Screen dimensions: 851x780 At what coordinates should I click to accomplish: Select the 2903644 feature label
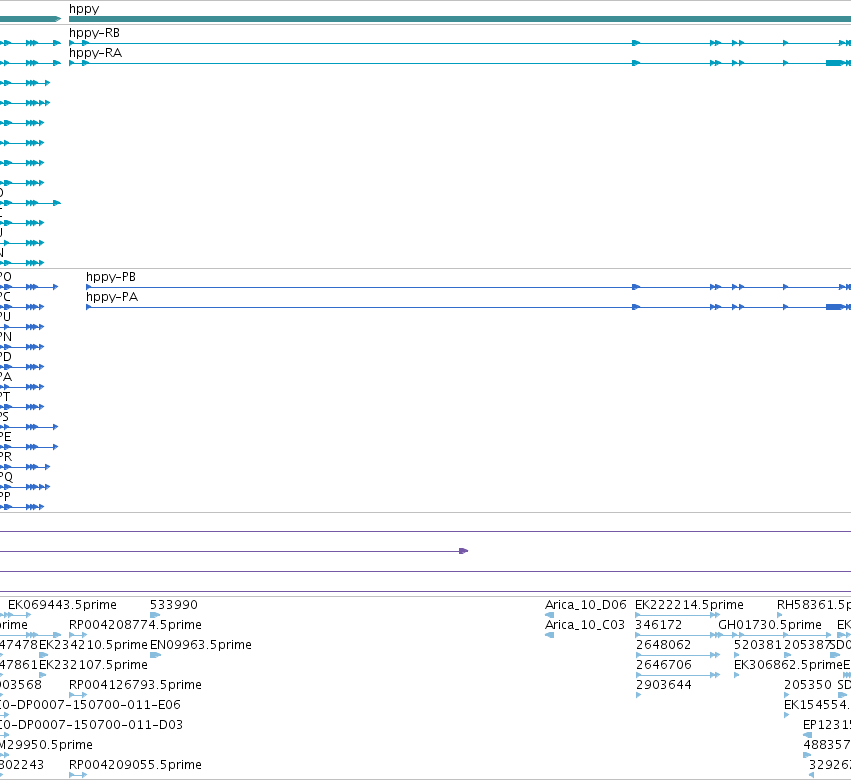pyautogui.click(x=663, y=685)
